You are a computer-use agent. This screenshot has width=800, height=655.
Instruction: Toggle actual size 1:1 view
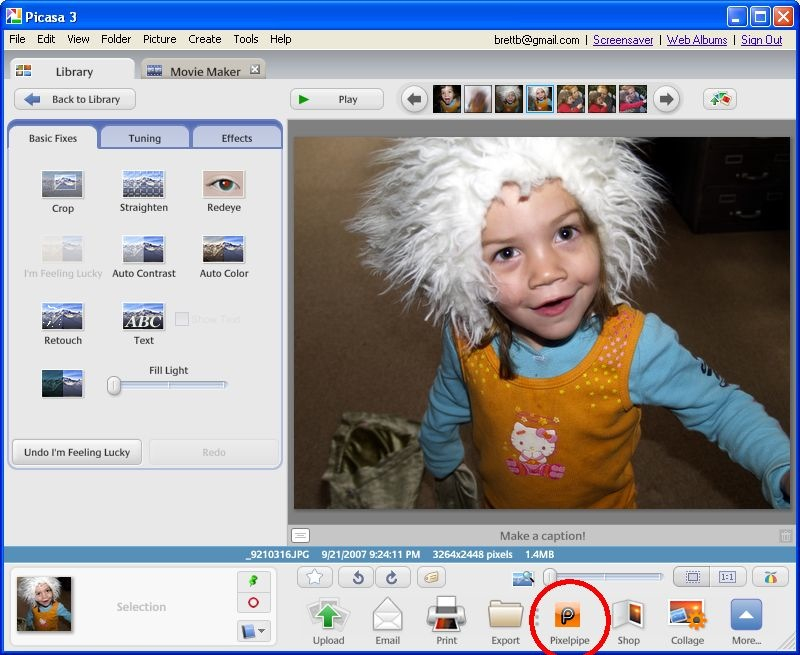[x=727, y=577]
